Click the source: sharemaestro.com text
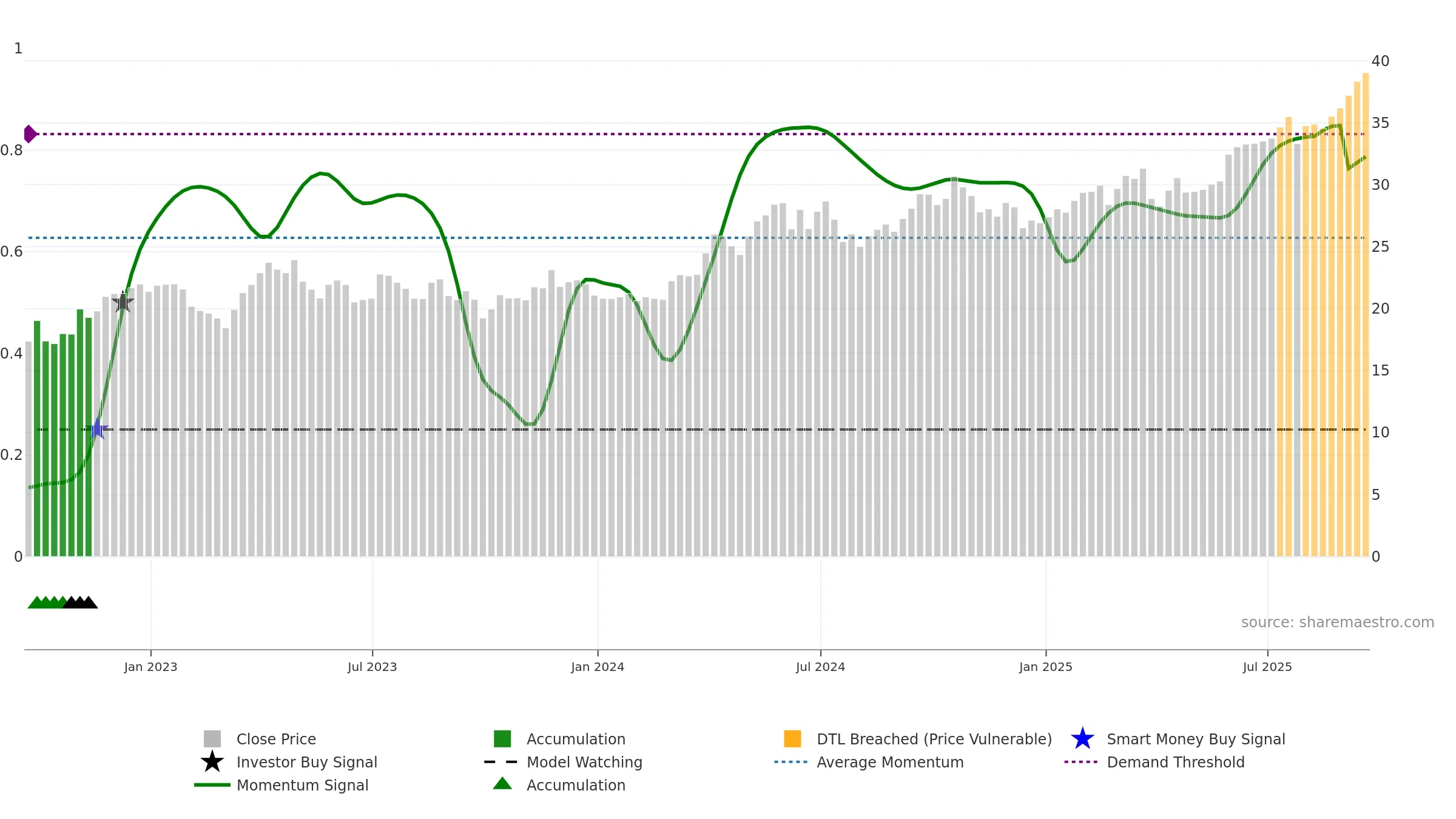The width and height of the screenshot is (1456, 819). pos(1338,622)
